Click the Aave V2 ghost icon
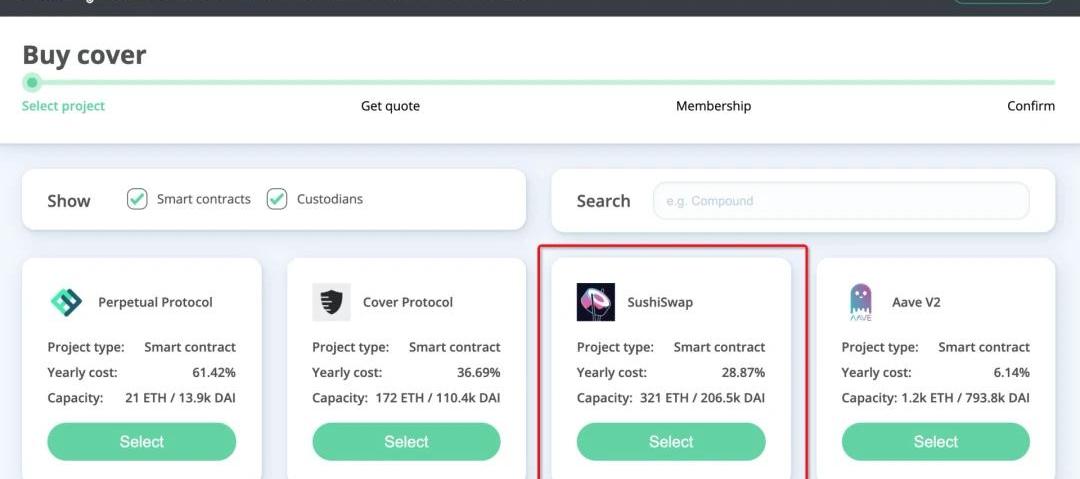 point(860,302)
